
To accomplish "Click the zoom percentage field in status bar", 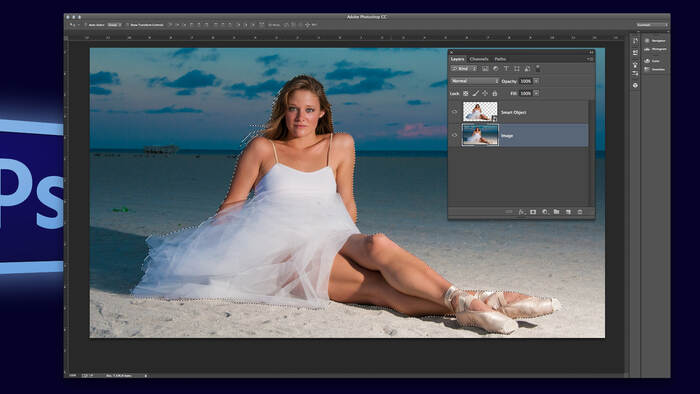I will [x=73, y=376].
